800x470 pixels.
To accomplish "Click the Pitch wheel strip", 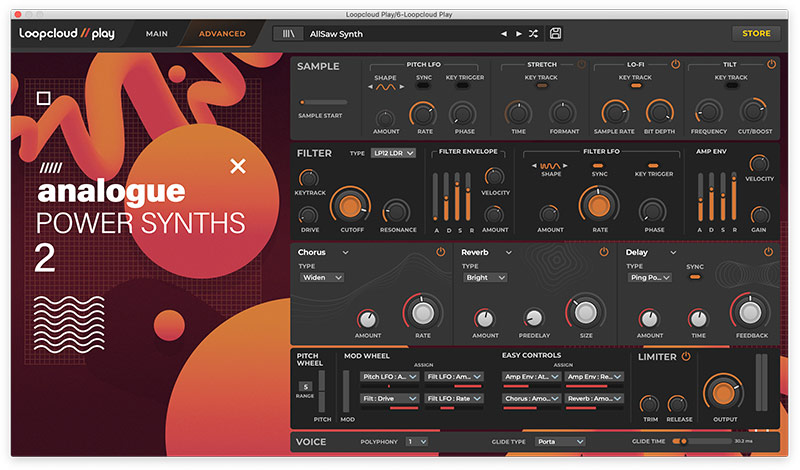I will click(321, 391).
